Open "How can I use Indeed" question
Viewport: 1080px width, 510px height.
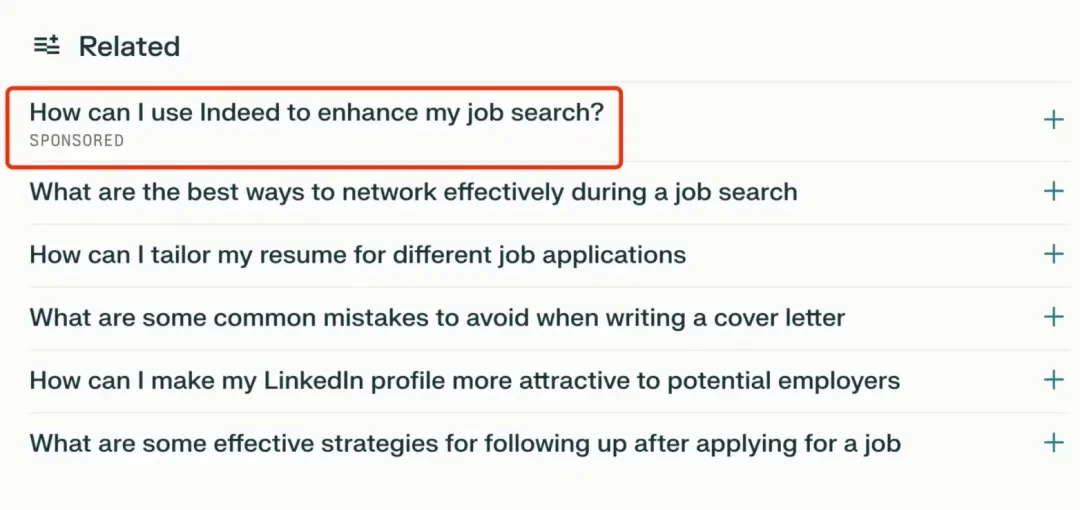pos(316,112)
